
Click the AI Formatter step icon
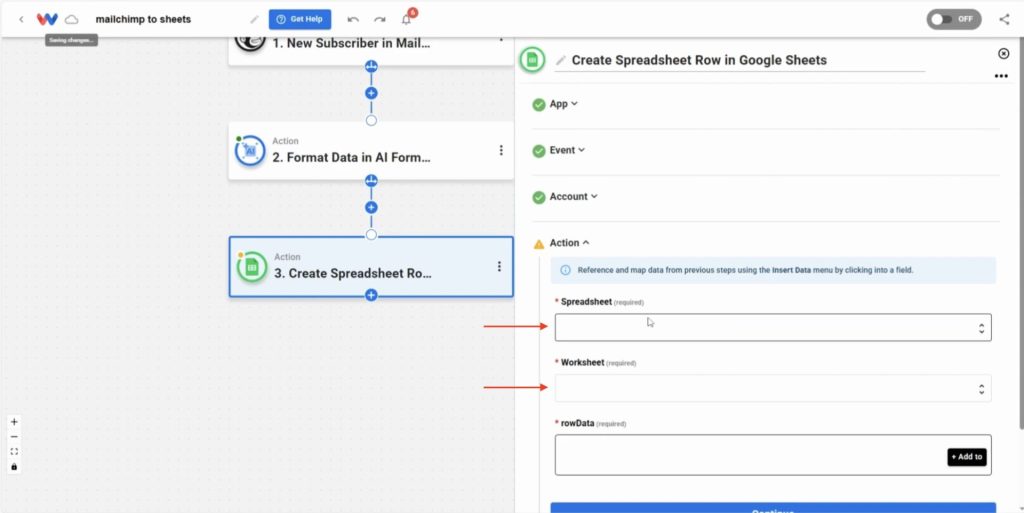(250, 151)
